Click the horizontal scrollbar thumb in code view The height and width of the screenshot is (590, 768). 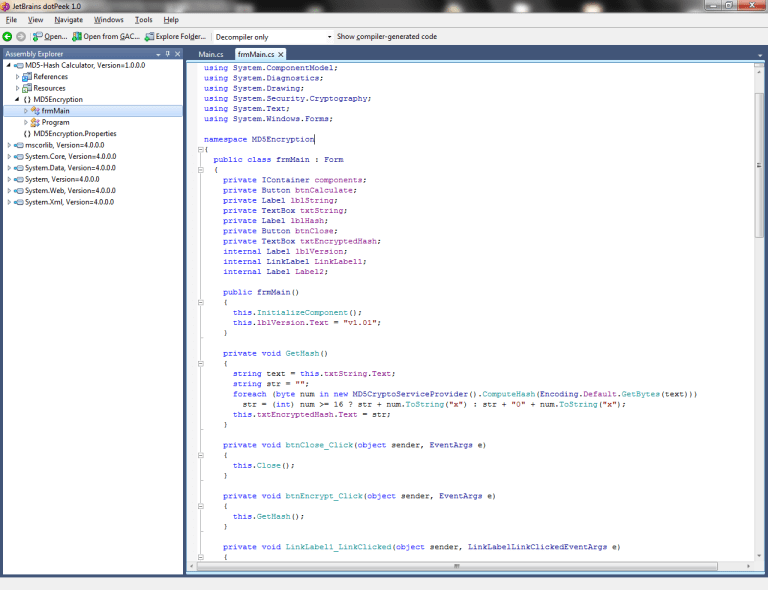(456, 566)
